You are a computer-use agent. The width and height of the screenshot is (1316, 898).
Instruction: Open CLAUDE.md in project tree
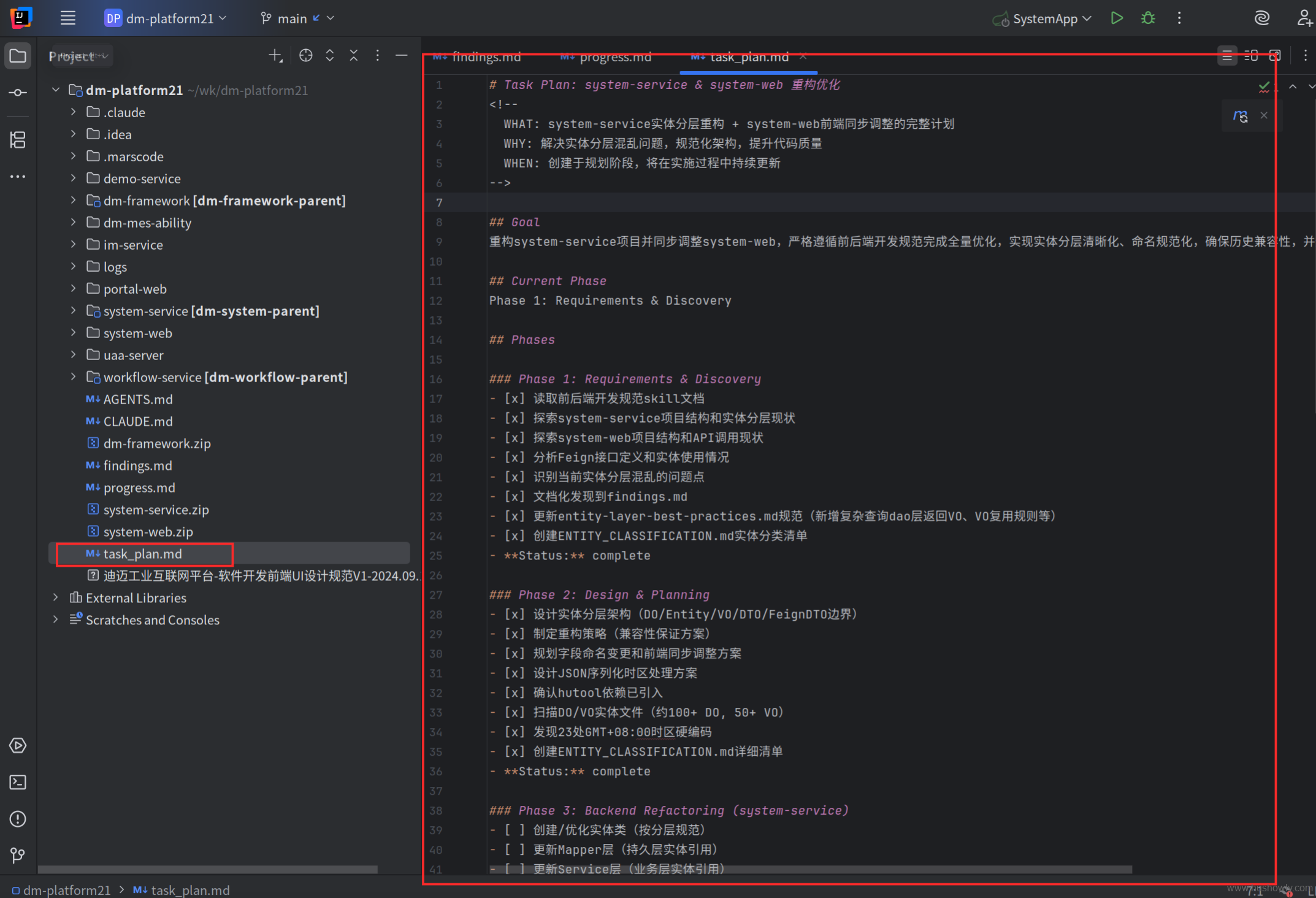[x=137, y=421]
